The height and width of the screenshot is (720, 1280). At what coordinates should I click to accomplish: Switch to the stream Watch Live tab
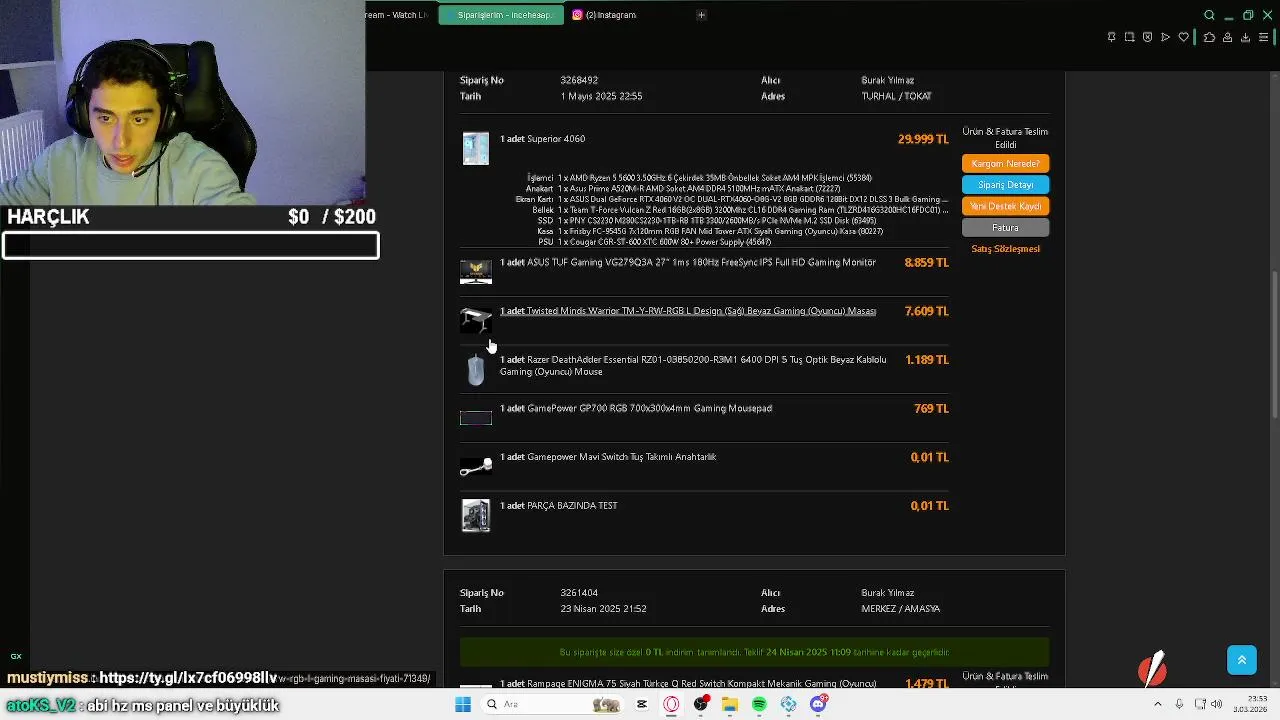point(400,15)
